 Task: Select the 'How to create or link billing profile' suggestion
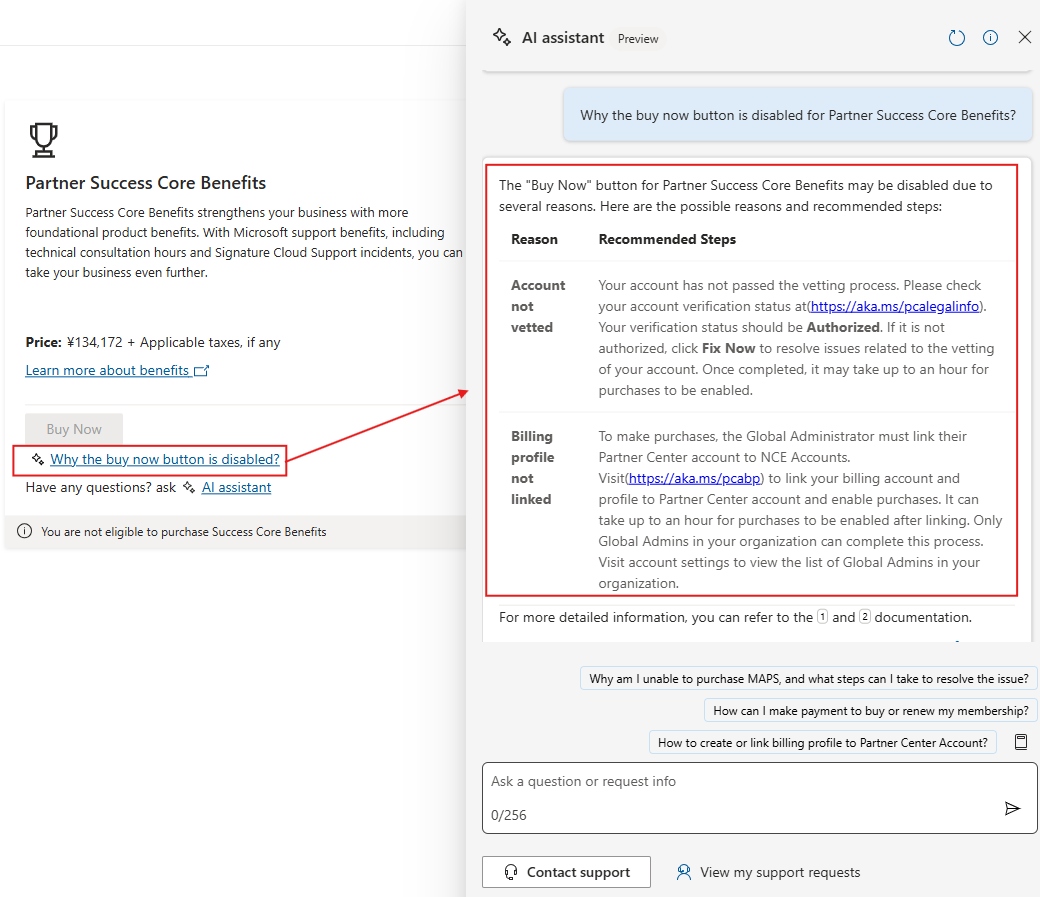822,742
